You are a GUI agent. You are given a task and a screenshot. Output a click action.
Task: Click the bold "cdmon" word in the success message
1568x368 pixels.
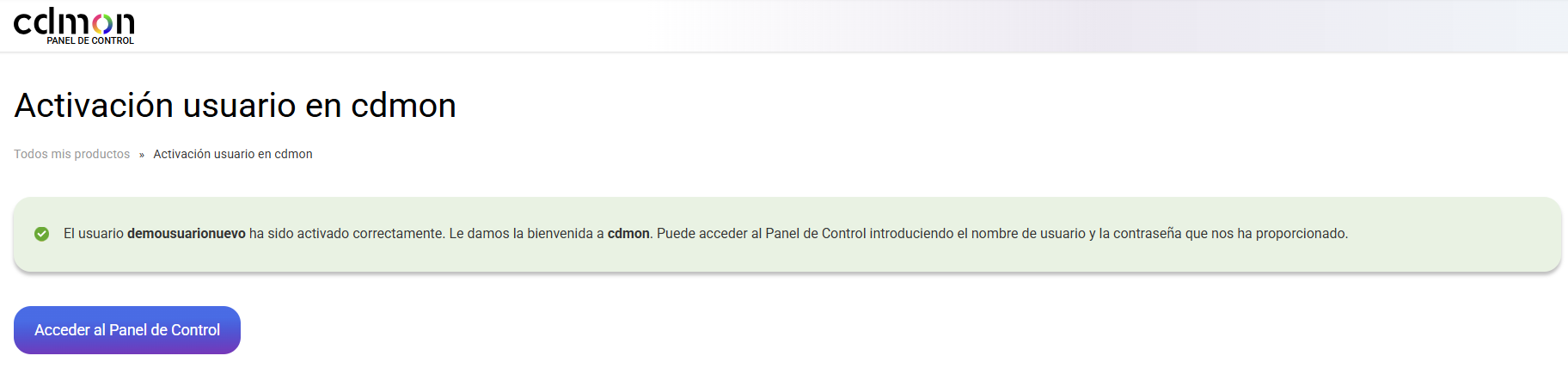pyautogui.click(x=628, y=234)
